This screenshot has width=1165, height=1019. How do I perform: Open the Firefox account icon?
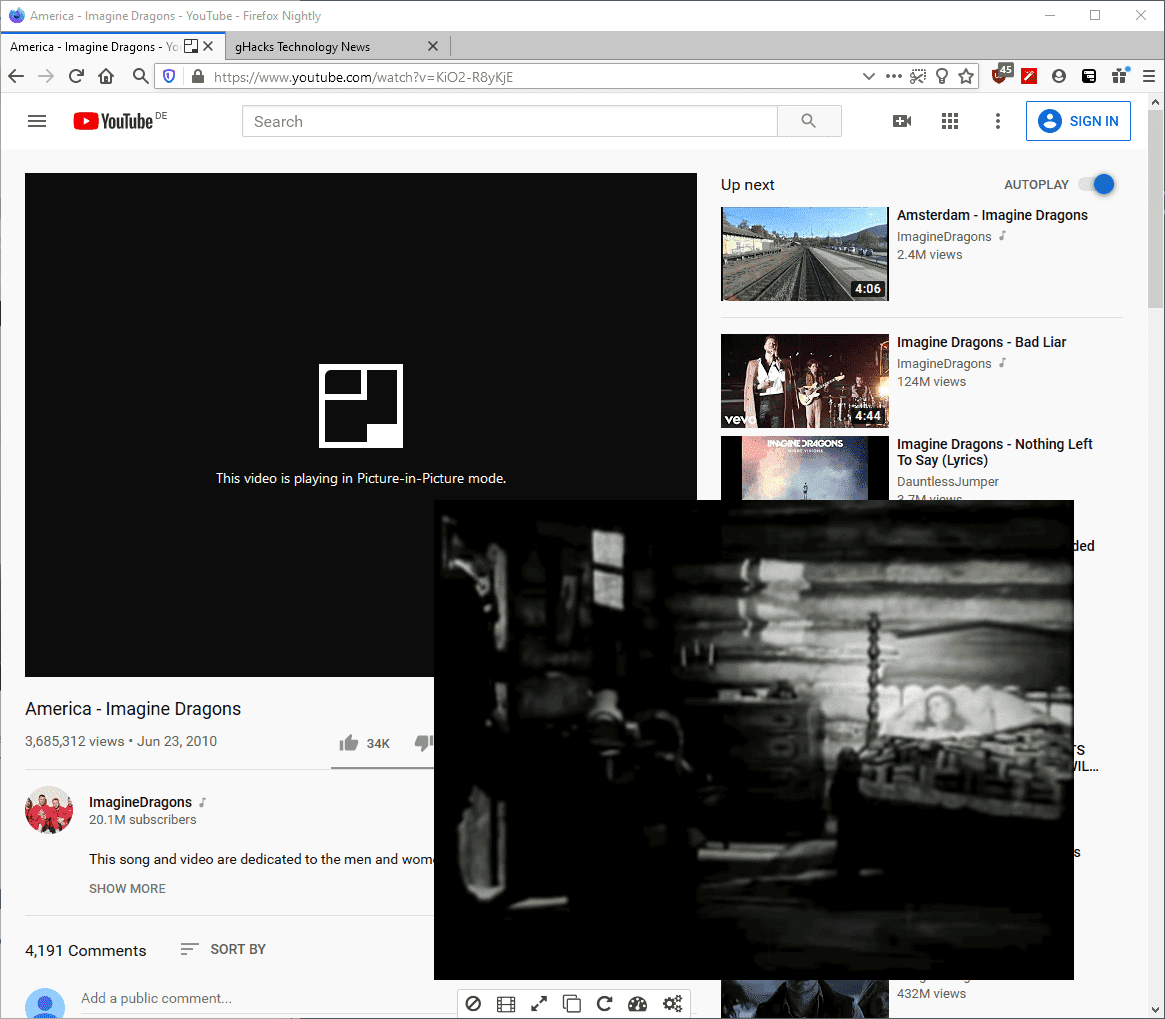click(1059, 76)
